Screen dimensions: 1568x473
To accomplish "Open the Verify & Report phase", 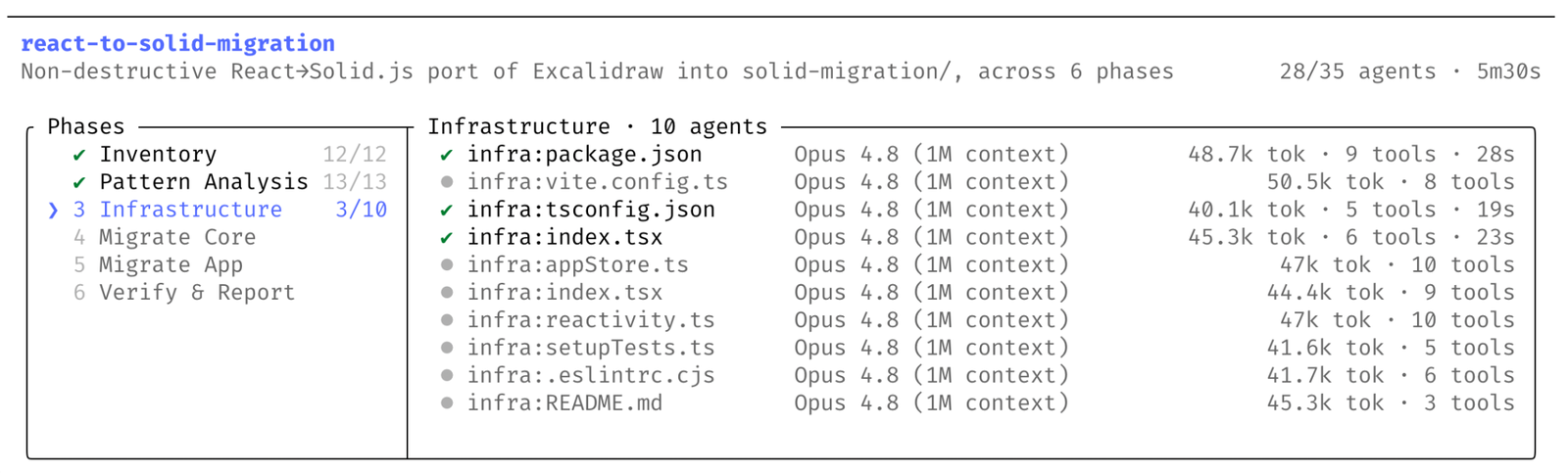I will [x=184, y=292].
